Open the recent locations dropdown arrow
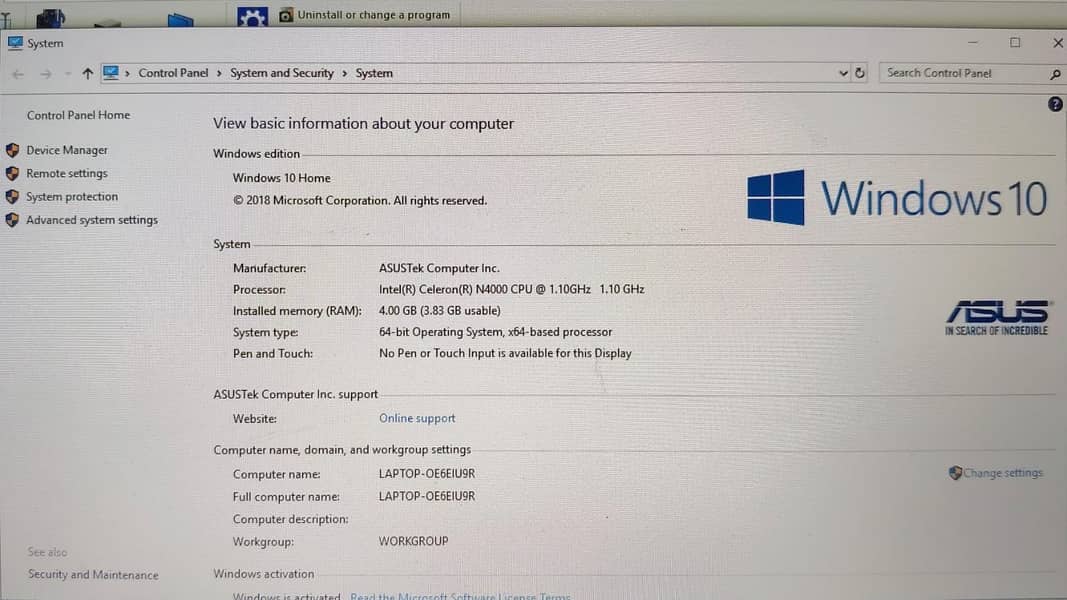 click(x=67, y=73)
